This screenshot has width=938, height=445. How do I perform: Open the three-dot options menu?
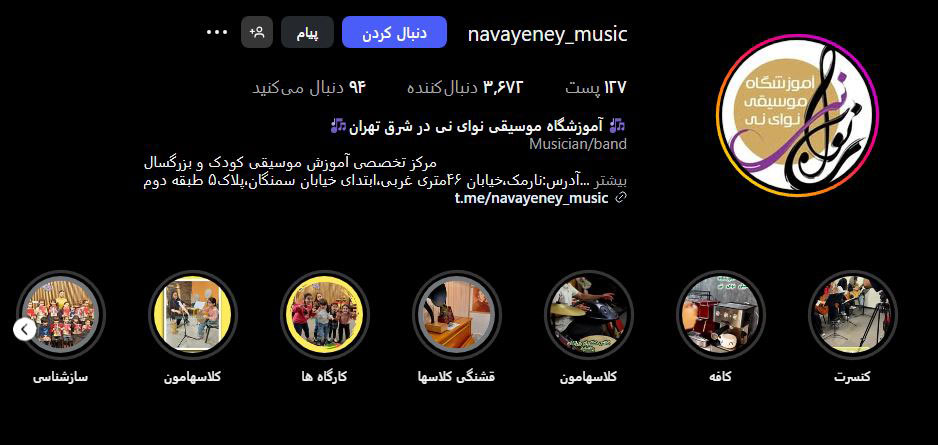pos(217,32)
